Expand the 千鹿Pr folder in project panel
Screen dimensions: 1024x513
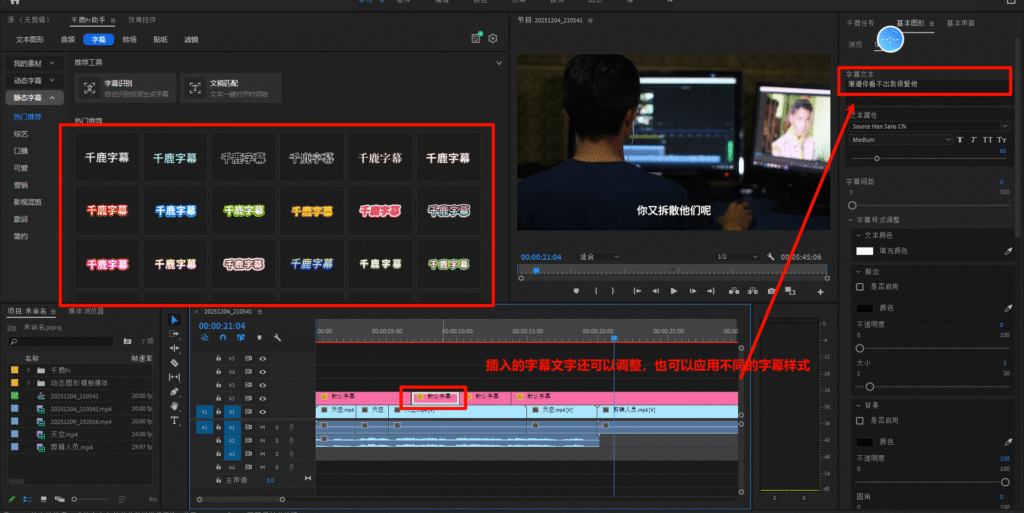pyautogui.click(x=27, y=370)
